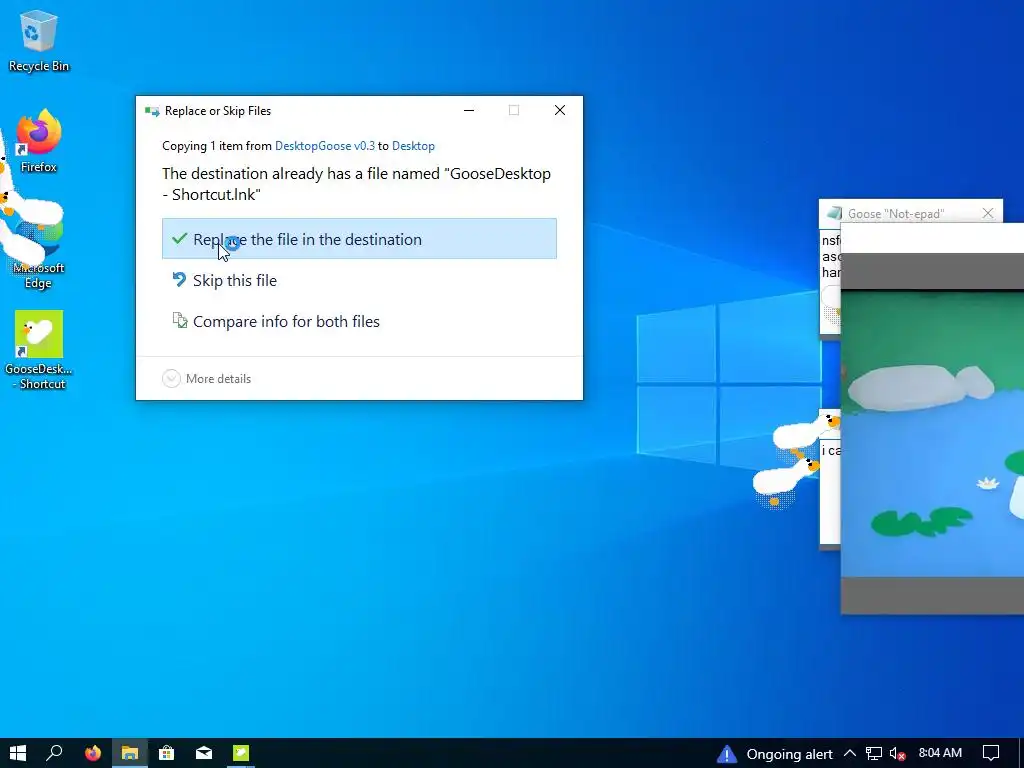Minimize the Replace or Skip Files dialog
This screenshot has width=1024, height=768.
469,110
